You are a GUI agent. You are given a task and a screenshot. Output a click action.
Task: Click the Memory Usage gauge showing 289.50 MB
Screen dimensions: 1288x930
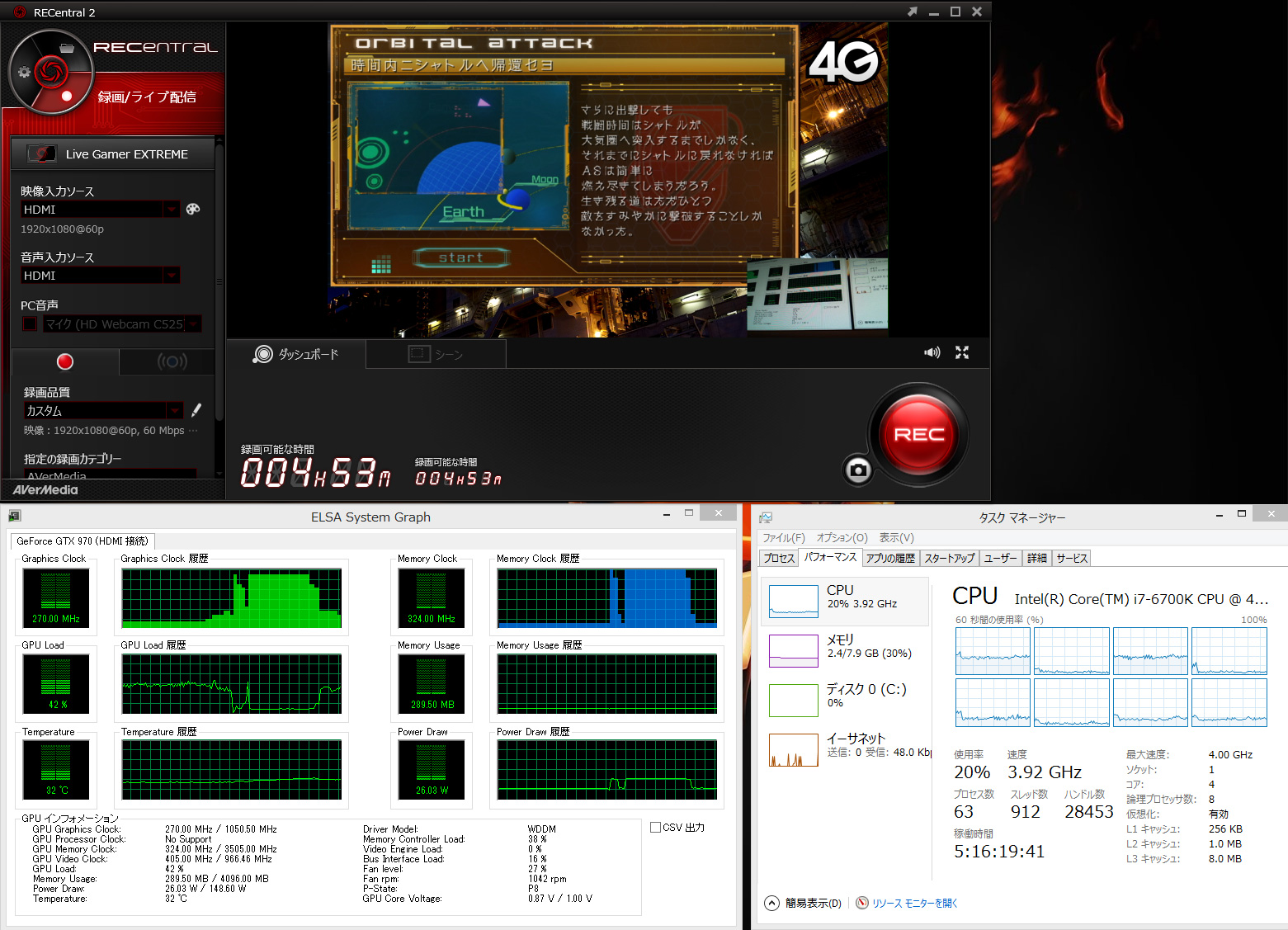[x=432, y=684]
